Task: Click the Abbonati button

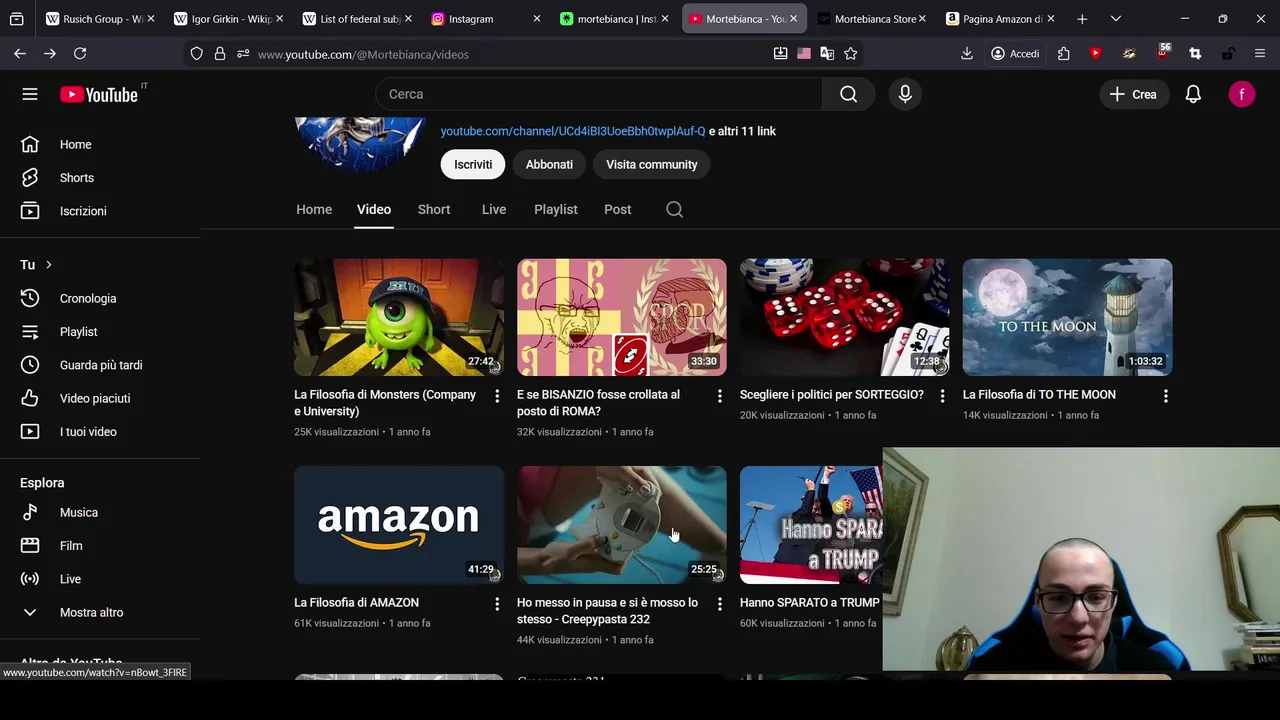Action: coord(549,164)
